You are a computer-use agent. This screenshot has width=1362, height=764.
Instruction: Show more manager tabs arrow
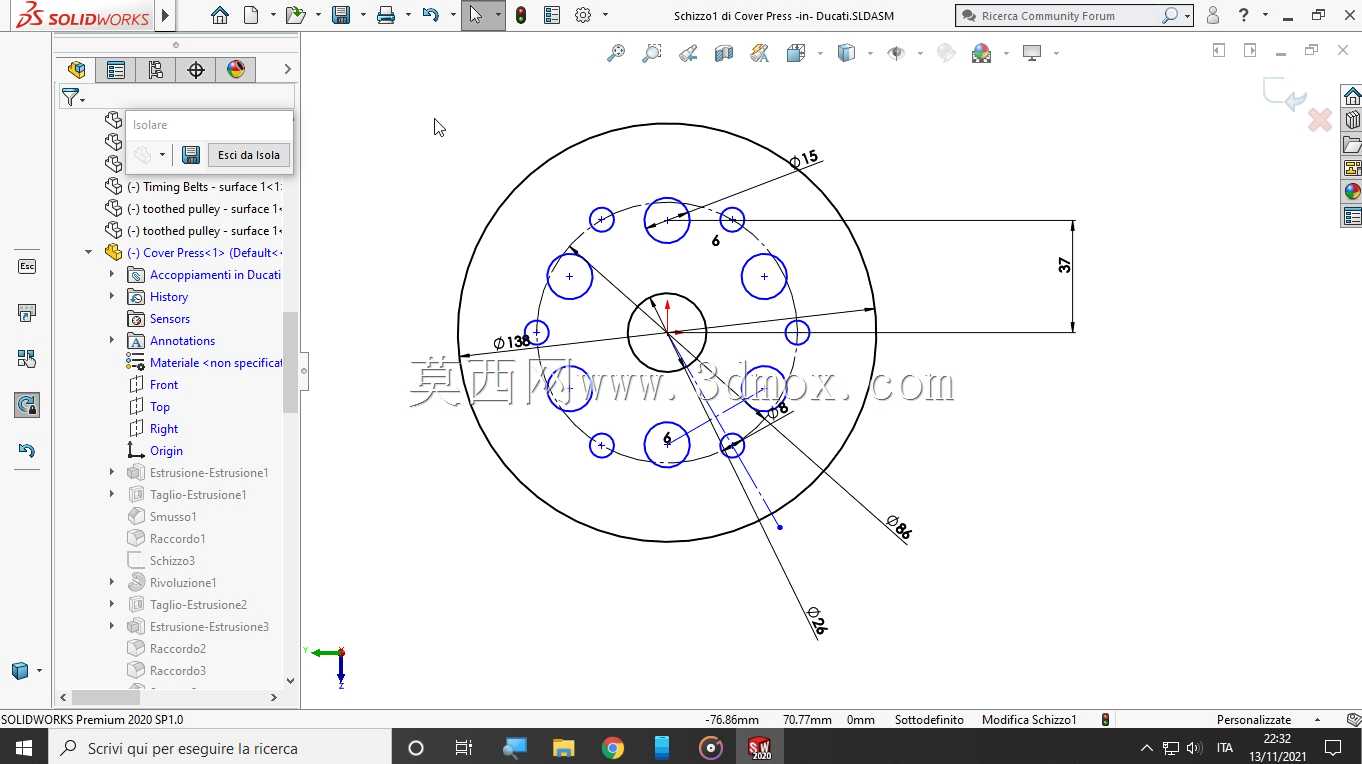click(287, 69)
